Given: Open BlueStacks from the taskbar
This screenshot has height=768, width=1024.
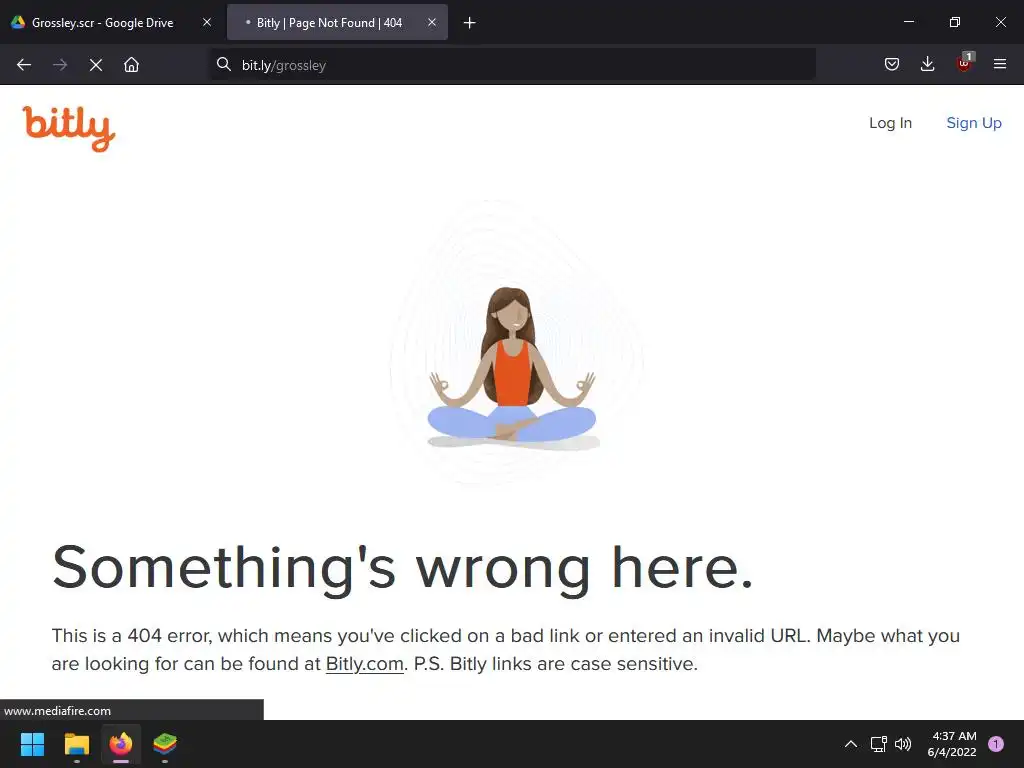Looking at the screenshot, I should click(165, 744).
